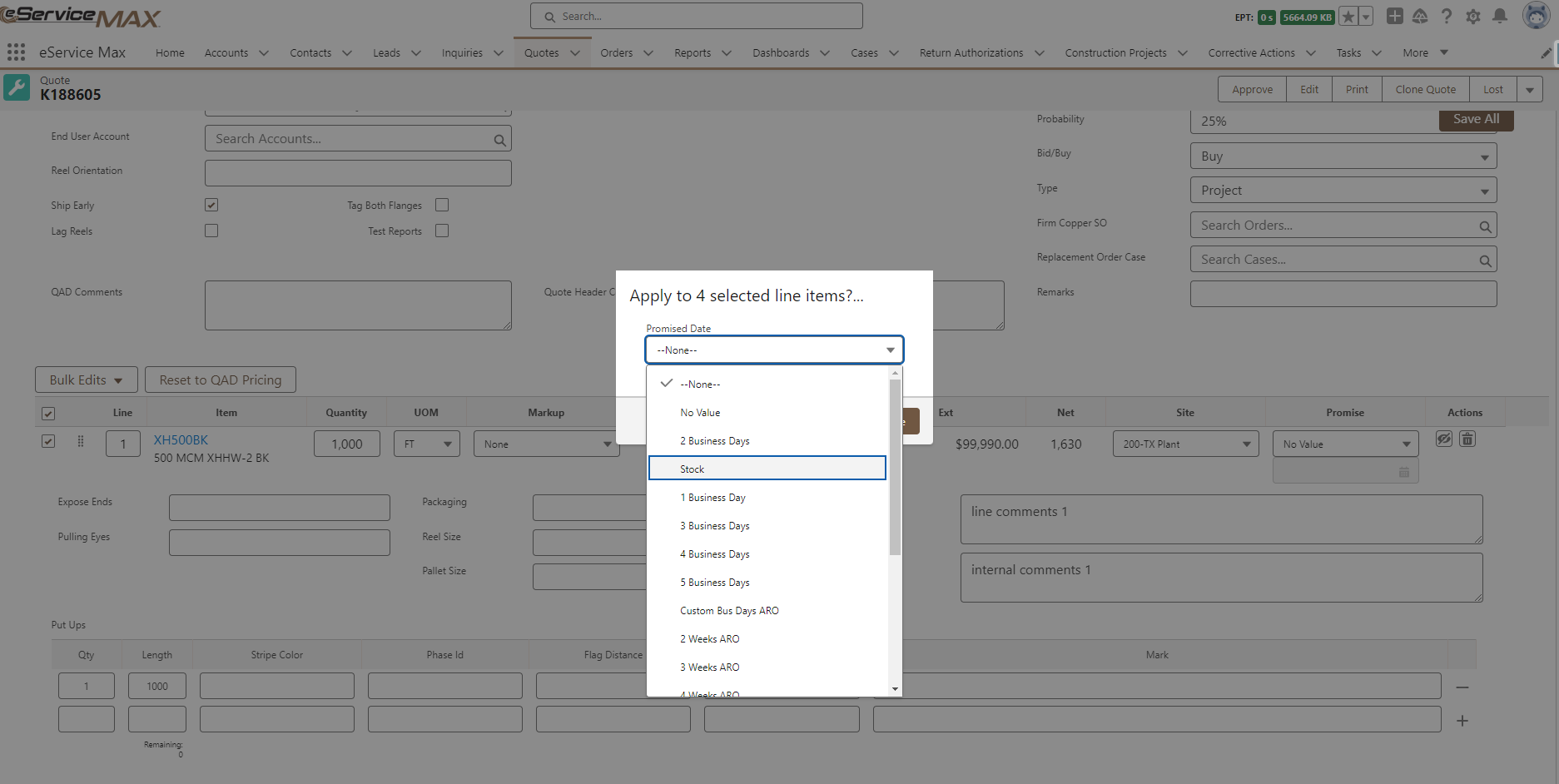This screenshot has height=784, width=1559.
Task: Open global actions with the plus icon
Action: [1394, 16]
